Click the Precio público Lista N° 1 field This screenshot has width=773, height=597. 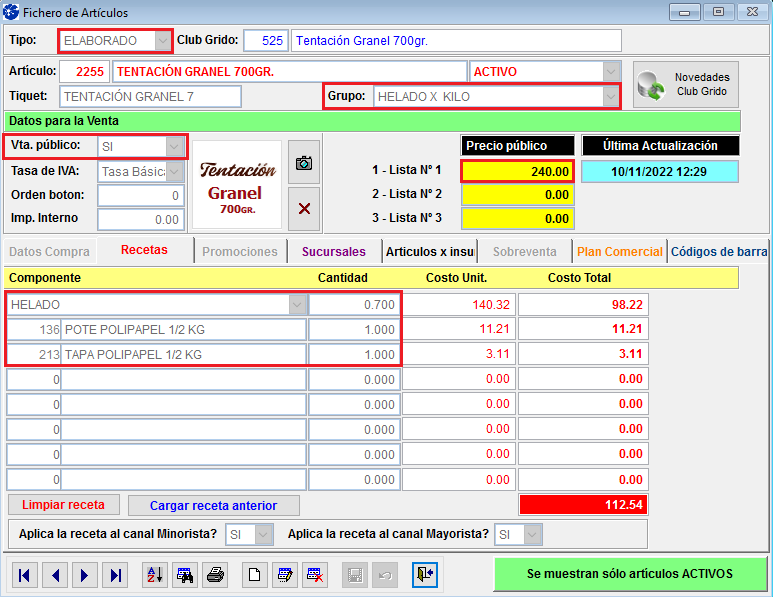(517, 171)
